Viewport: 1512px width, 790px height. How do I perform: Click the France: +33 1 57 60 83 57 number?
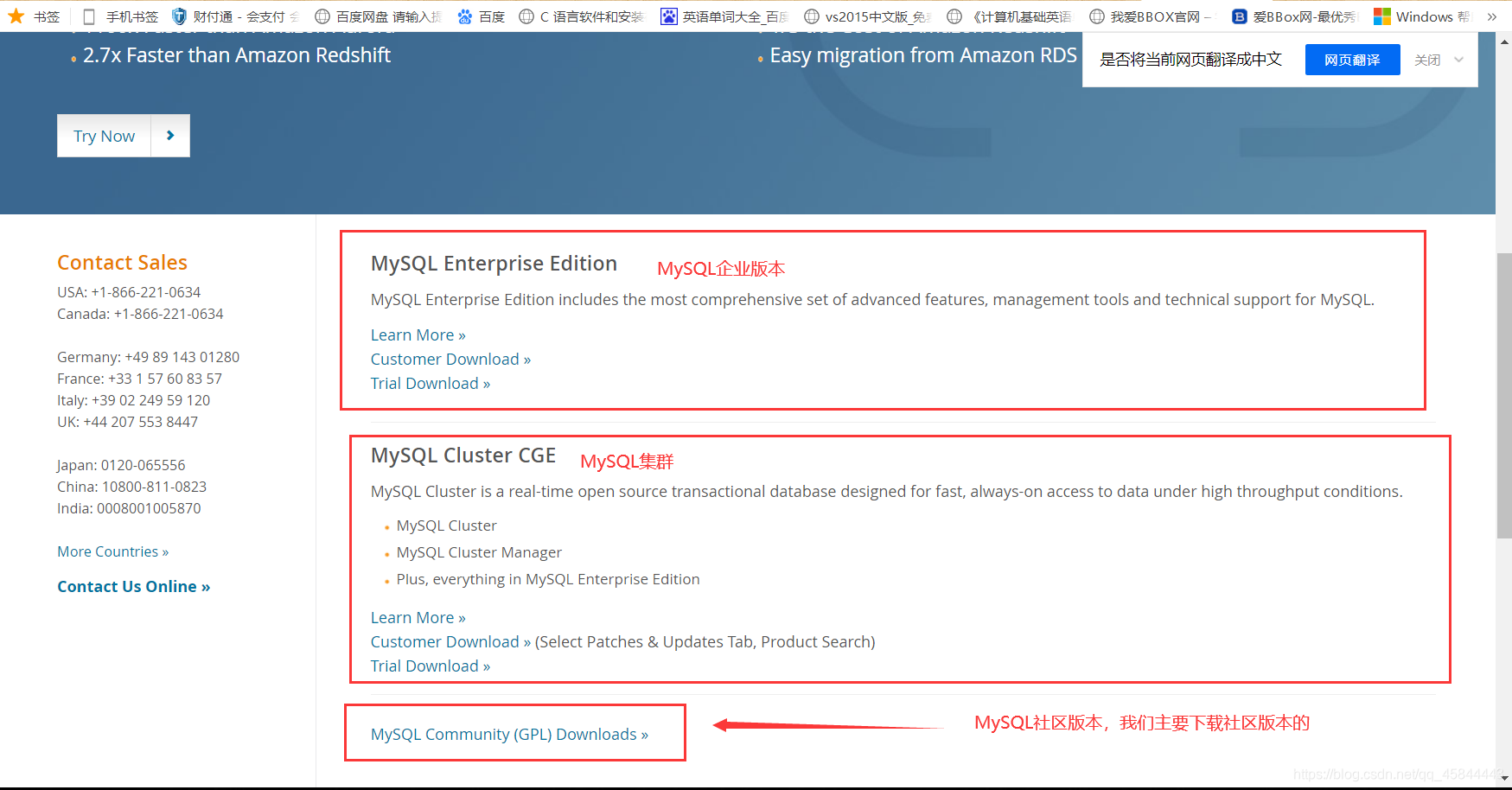139,379
